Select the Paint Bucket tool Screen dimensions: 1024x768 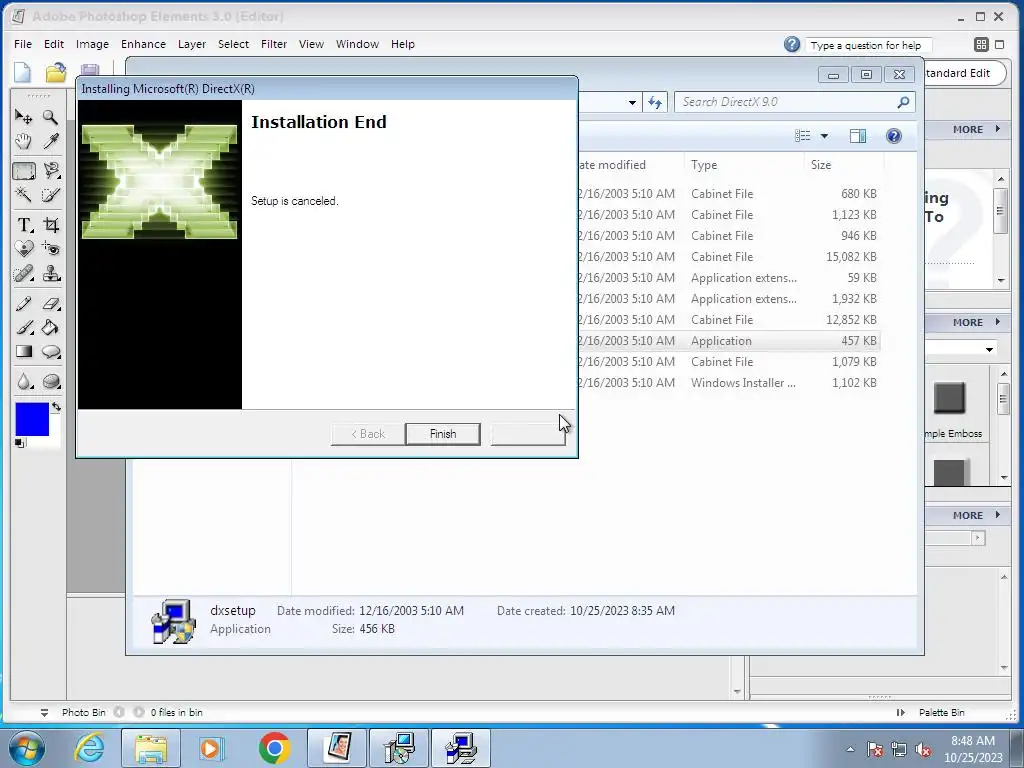[50, 327]
